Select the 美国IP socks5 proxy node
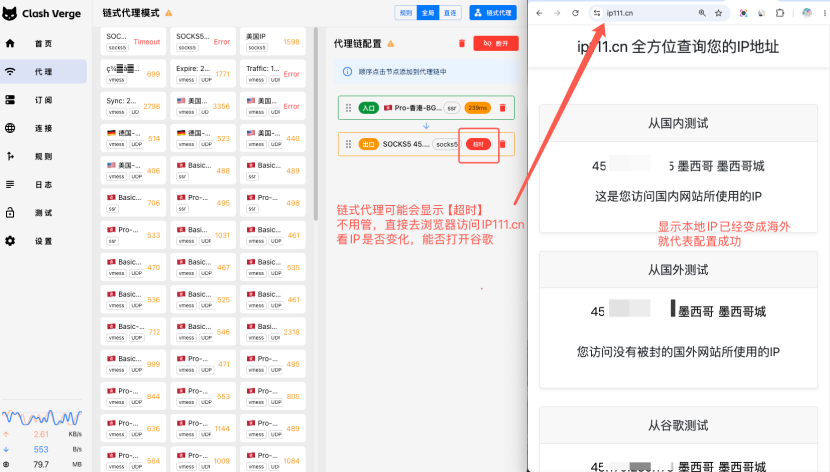The image size is (830, 472). (273, 41)
